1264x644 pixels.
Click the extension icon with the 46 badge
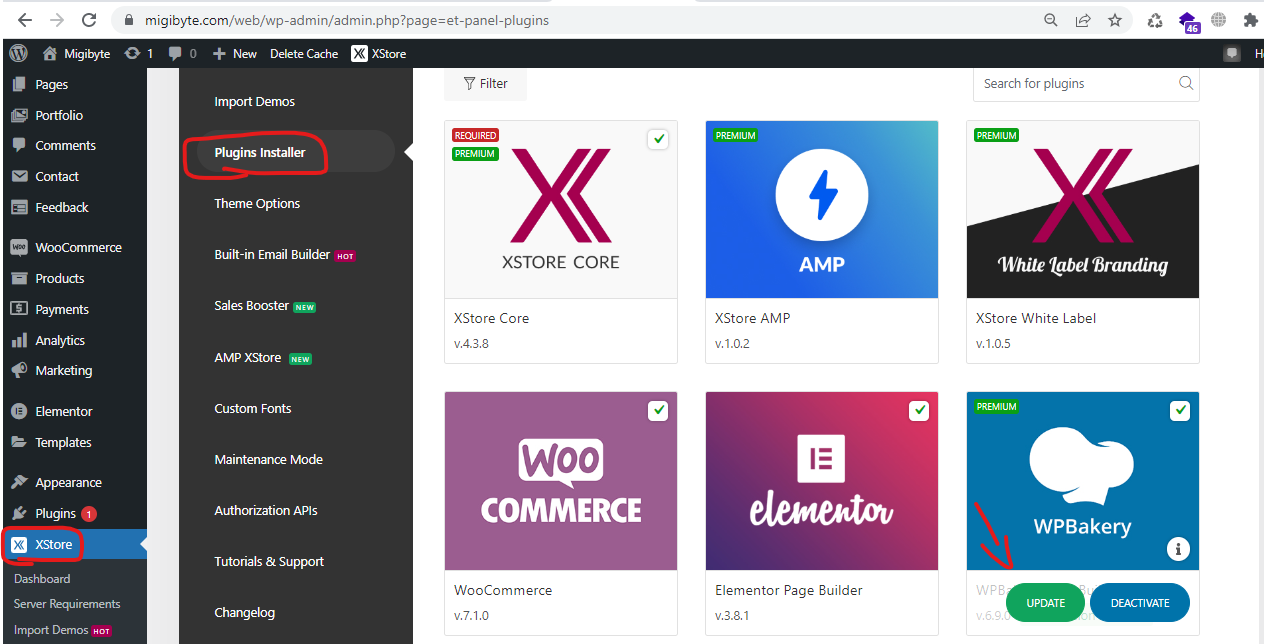[1188, 22]
